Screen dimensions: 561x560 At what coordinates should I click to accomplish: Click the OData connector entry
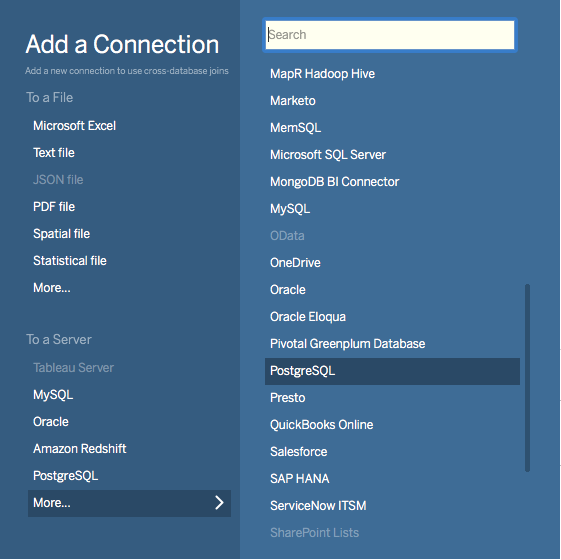(287, 236)
